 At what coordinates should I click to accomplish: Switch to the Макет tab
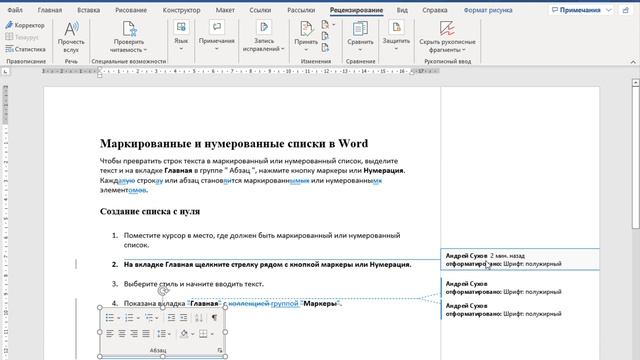pos(225,10)
